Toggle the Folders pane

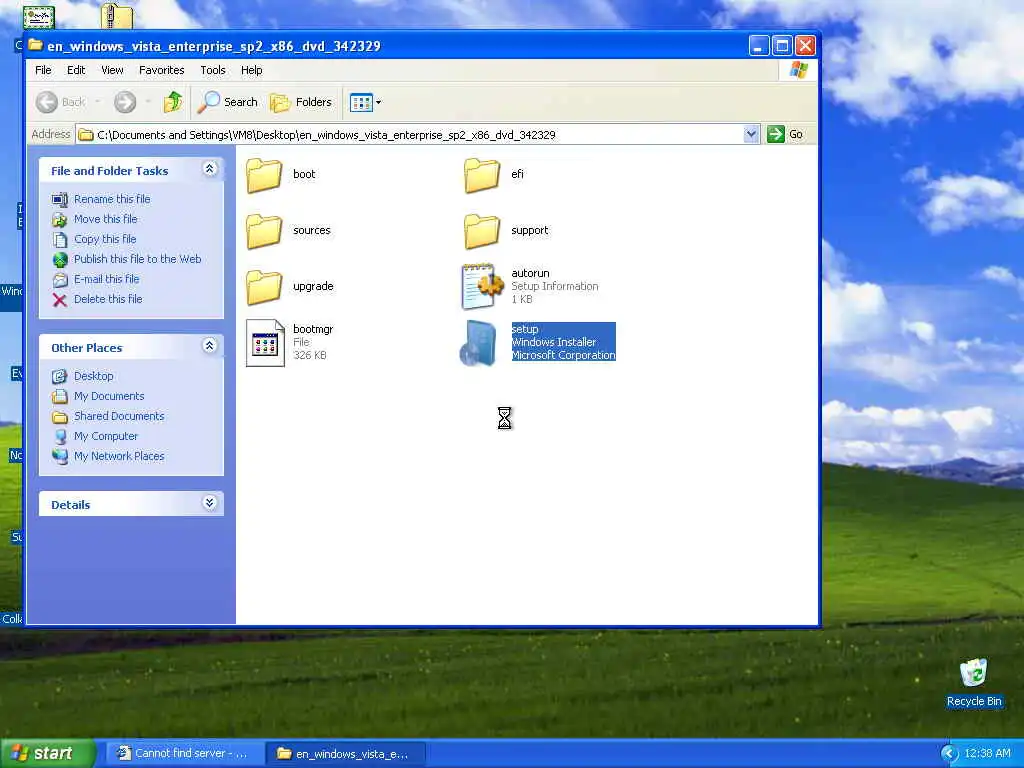pos(301,102)
